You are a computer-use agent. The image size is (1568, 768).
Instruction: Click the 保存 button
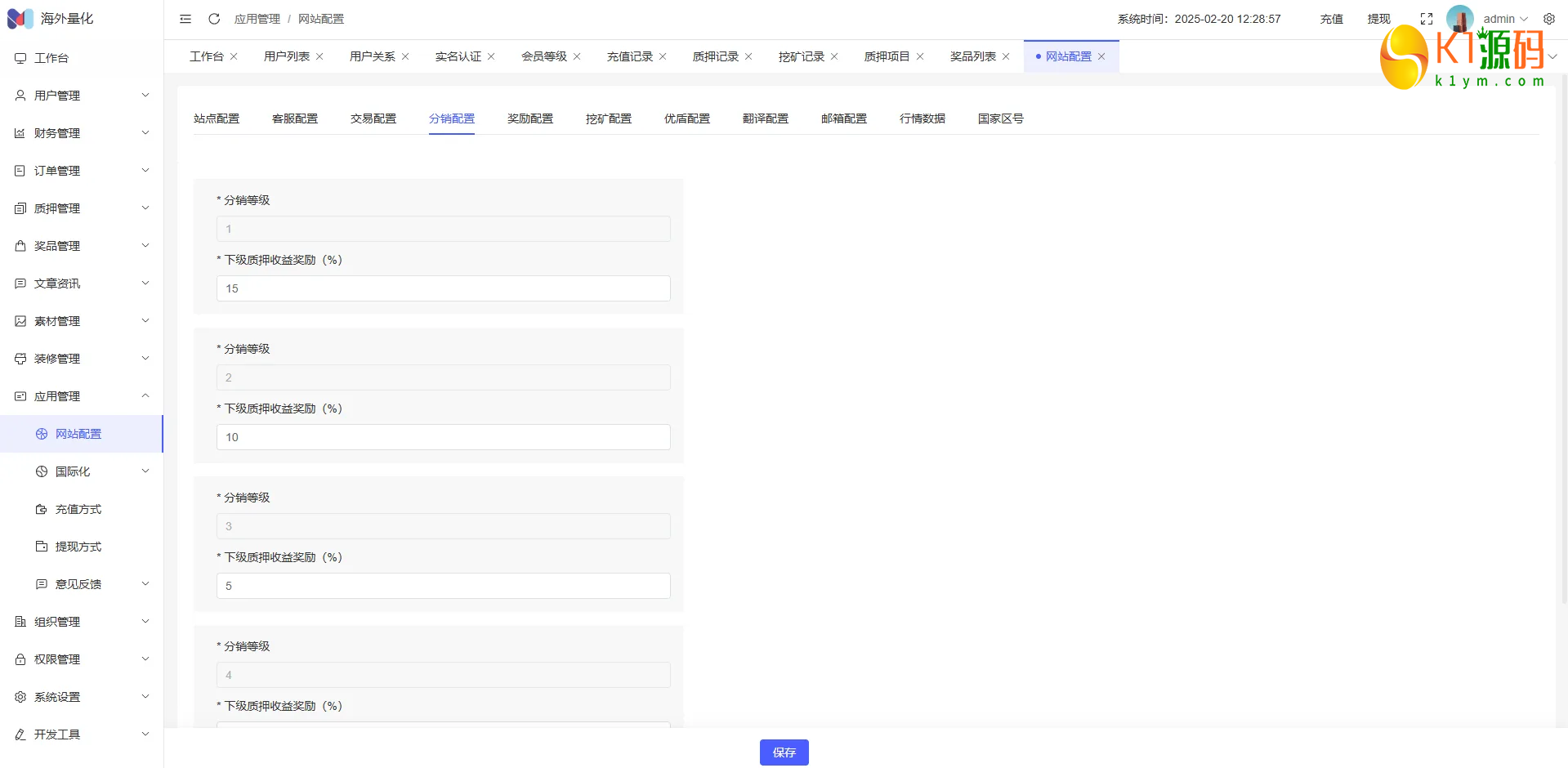(x=784, y=752)
